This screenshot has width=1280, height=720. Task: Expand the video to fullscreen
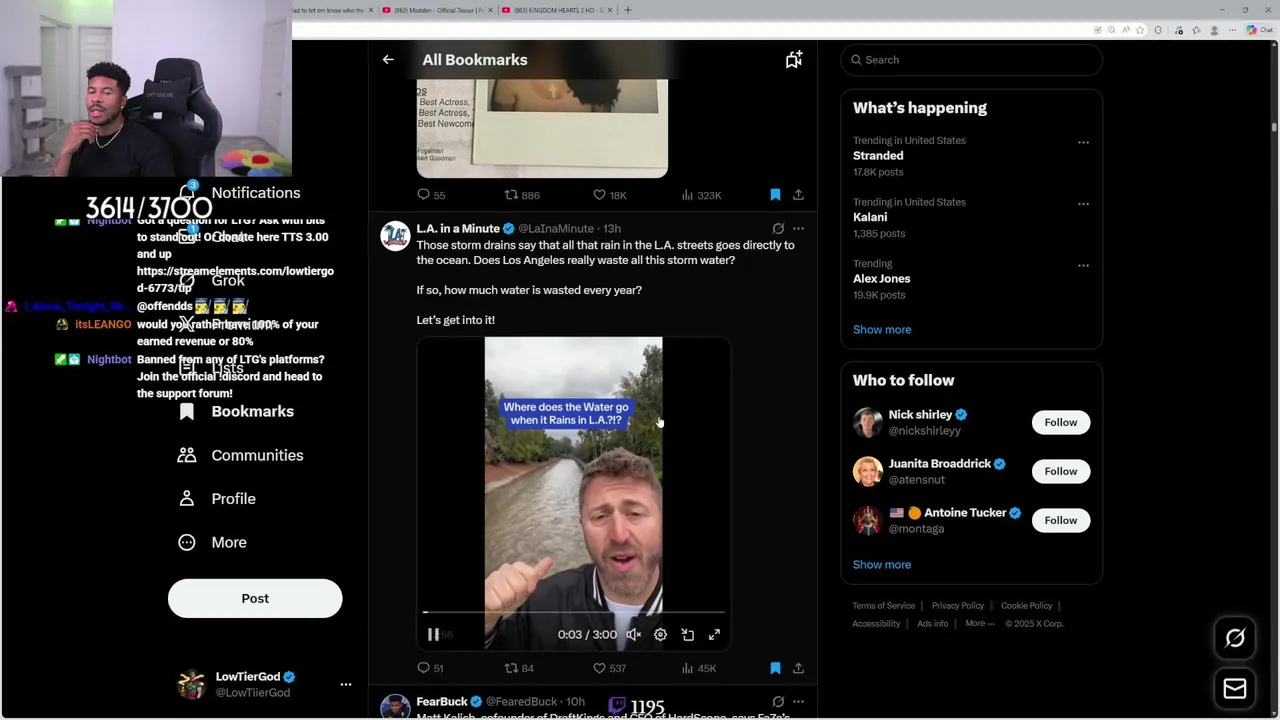(x=715, y=635)
